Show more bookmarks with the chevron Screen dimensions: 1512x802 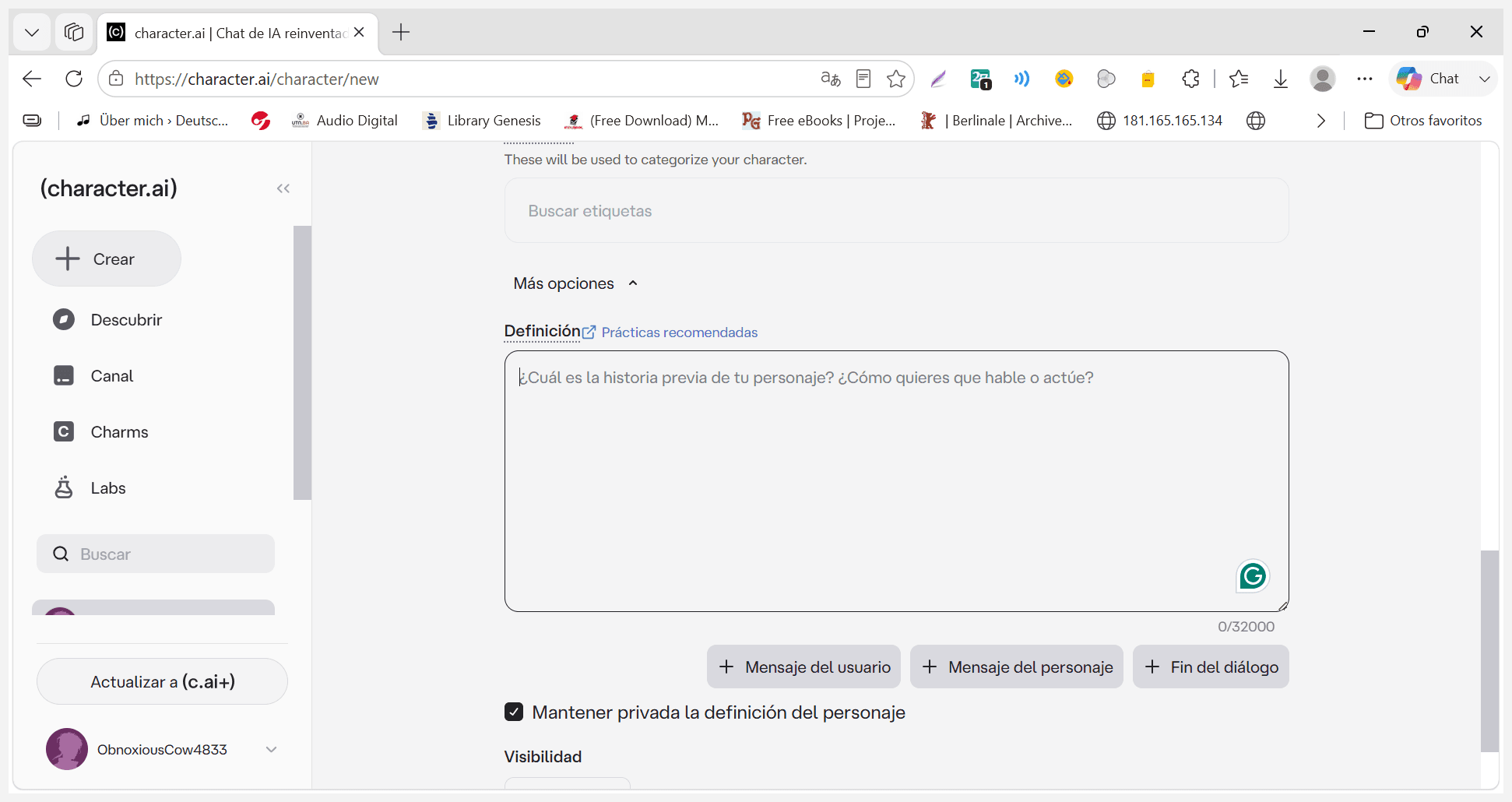1321,121
